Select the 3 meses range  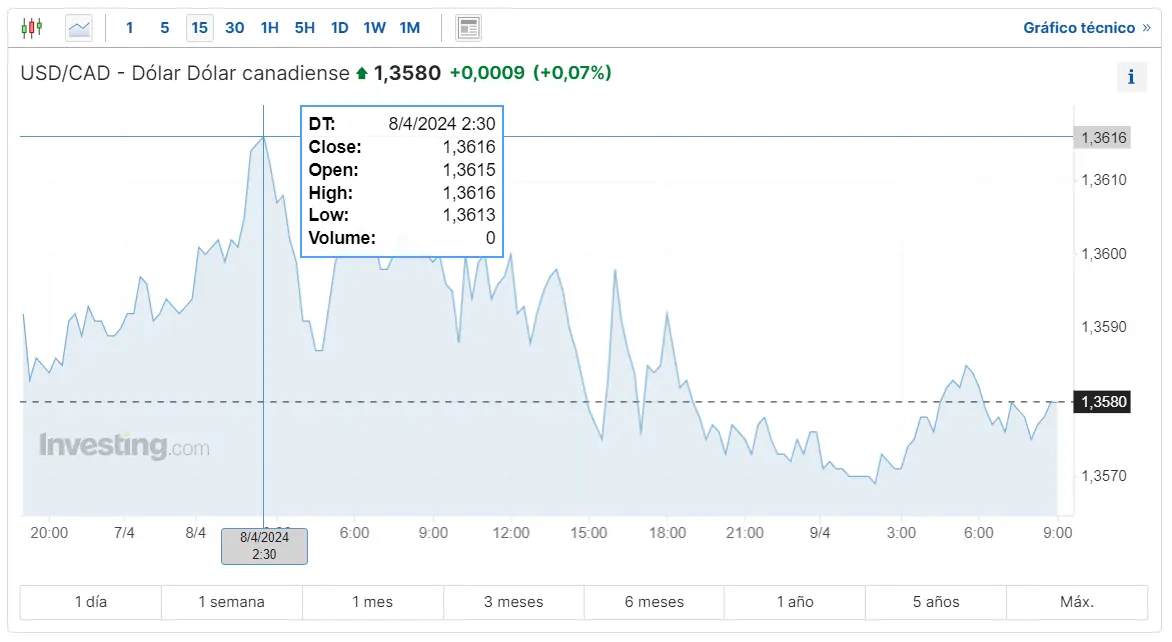[513, 602]
